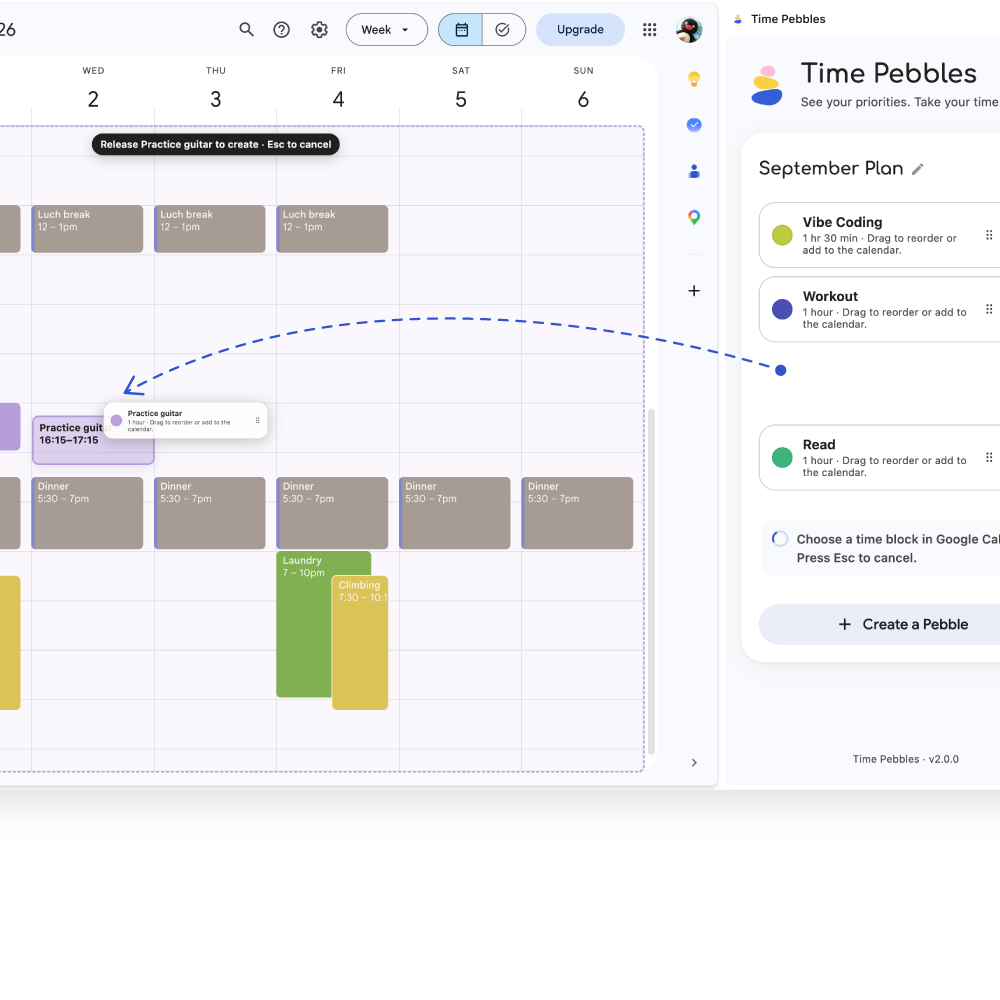Click the Time Pebbles panel tab title

coord(788,19)
